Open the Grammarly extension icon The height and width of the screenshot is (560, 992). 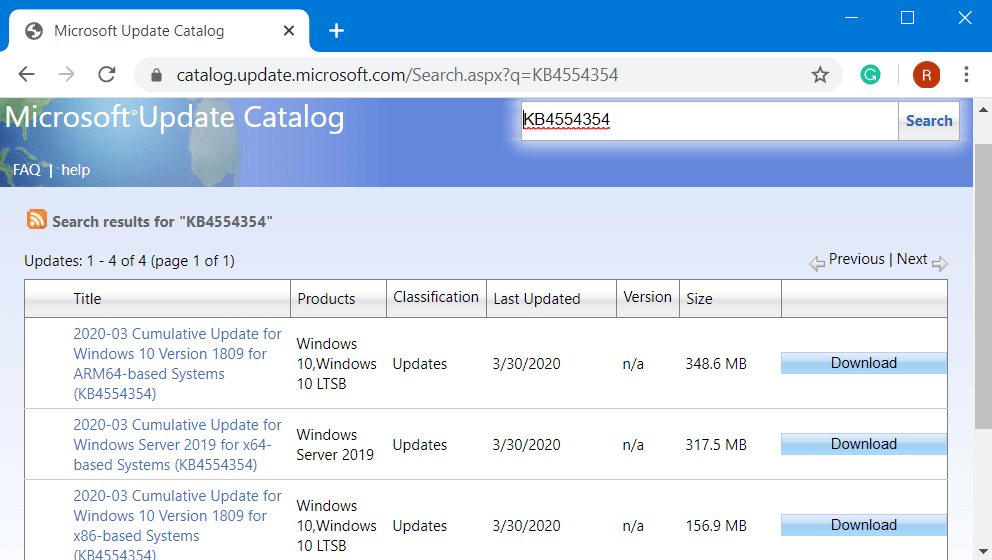click(x=871, y=75)
